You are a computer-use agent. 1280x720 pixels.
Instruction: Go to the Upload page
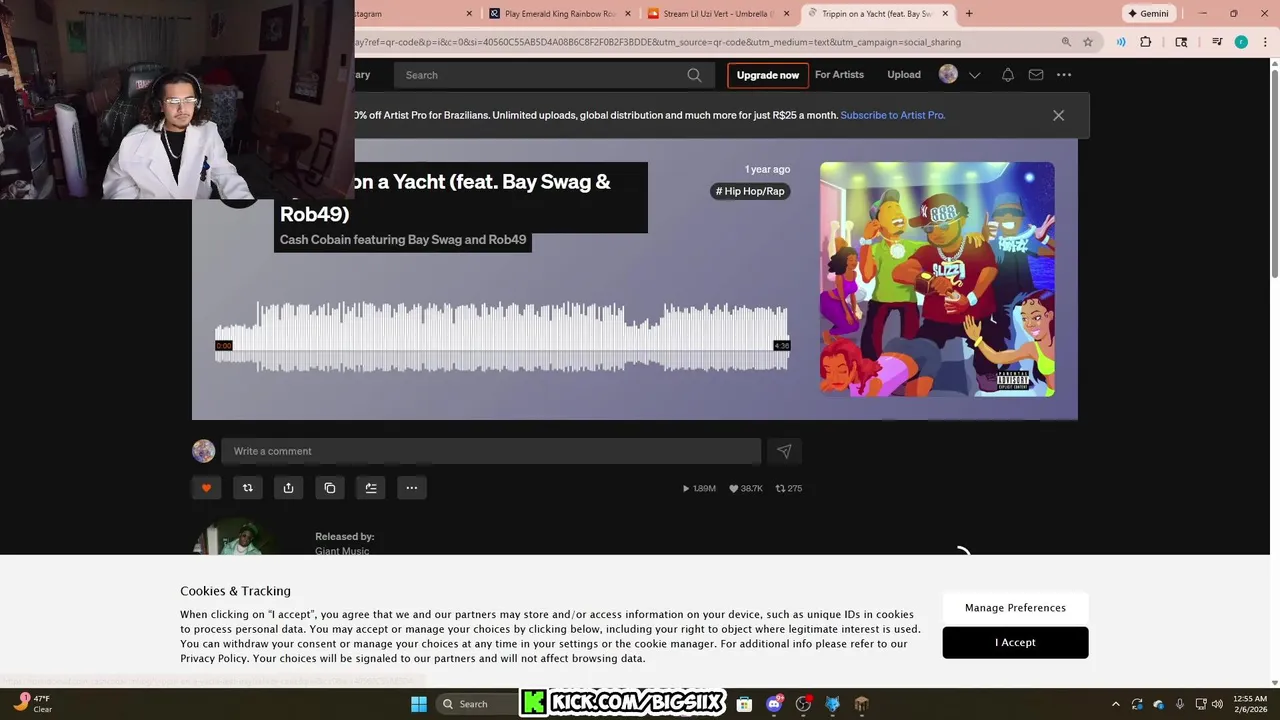904,75
